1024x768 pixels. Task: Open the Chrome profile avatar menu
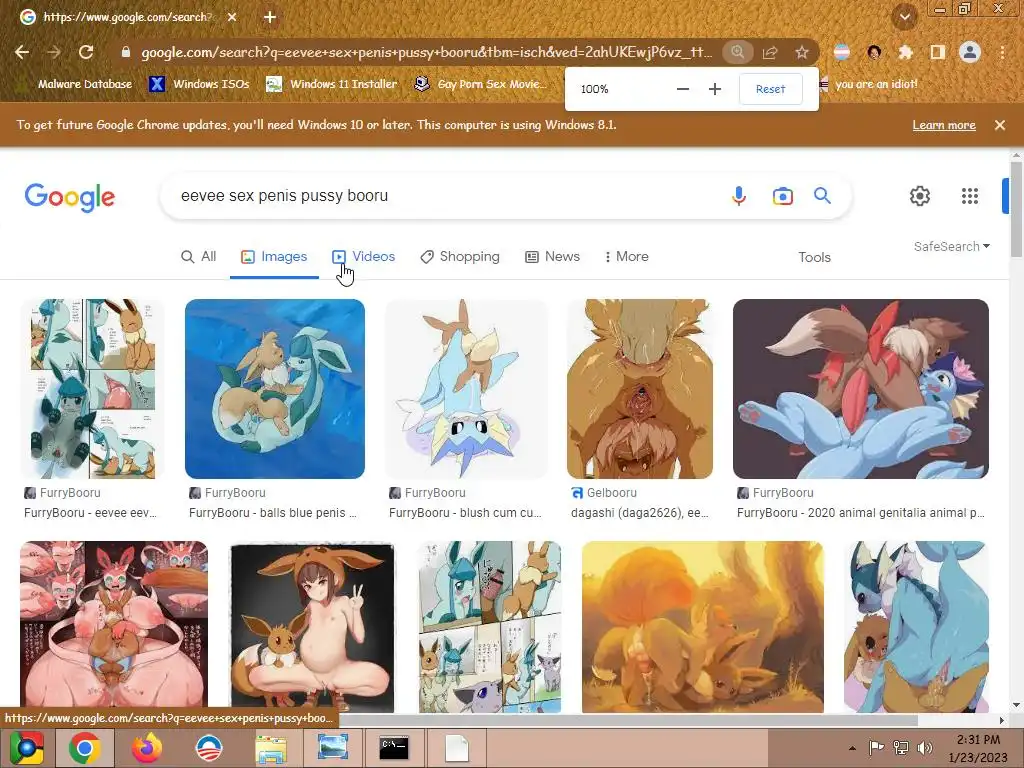click(x=970, y=52)
